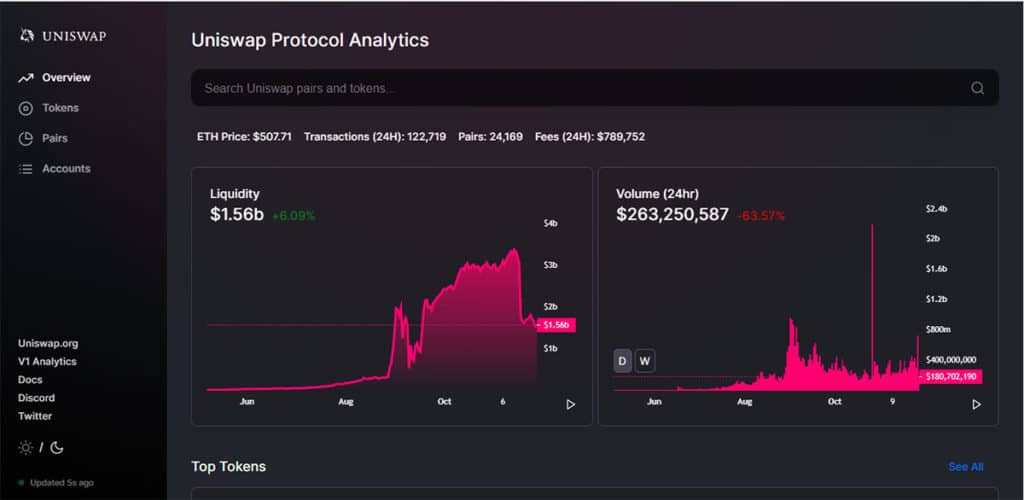Image resolution: width=1024 pixels, height=500 pixels.
Task: Click the Volume (24hr) chart title
Action: click(657, 194)
